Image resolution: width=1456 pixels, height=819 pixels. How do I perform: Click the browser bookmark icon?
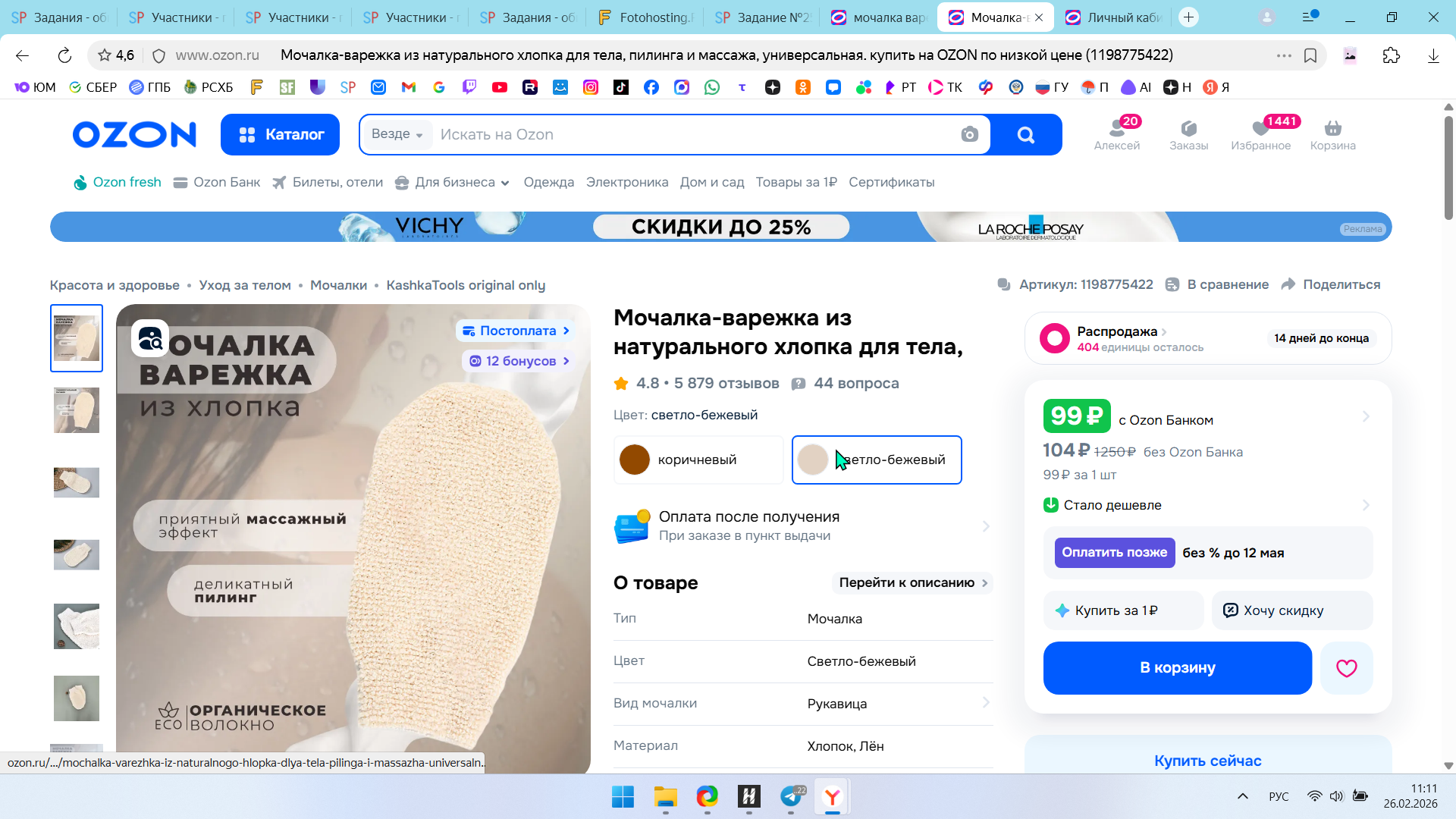point(1310,55)
